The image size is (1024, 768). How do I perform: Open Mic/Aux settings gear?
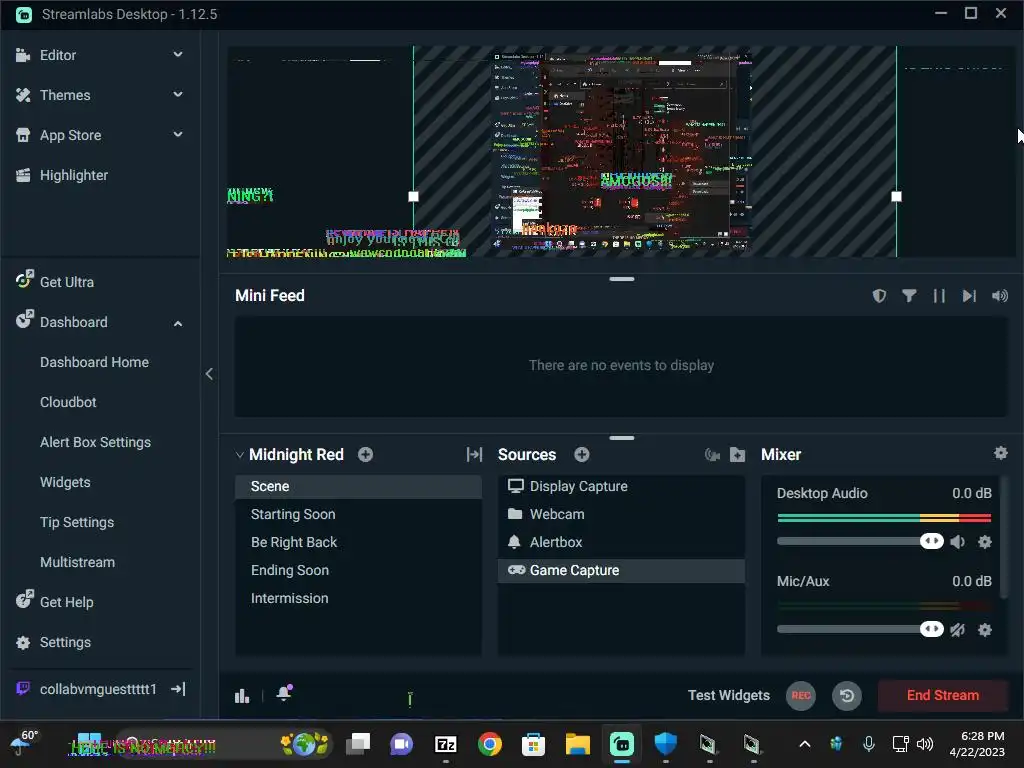985,630
